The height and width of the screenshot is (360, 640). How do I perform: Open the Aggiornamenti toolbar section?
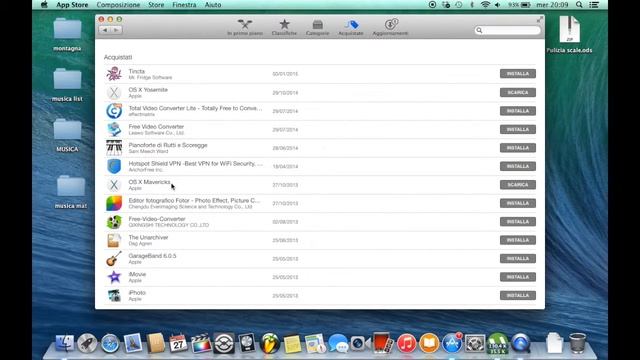click(x=390, y=27)
